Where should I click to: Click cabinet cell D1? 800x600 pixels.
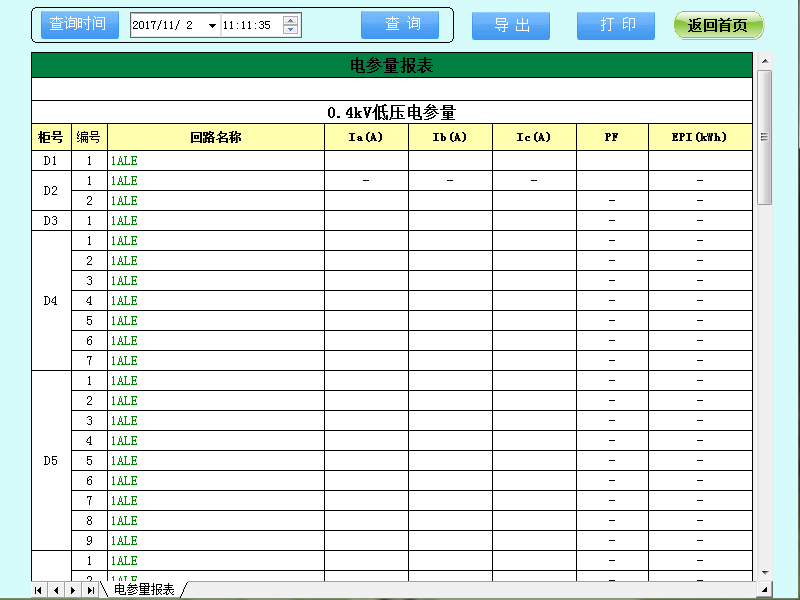[51, 161]
